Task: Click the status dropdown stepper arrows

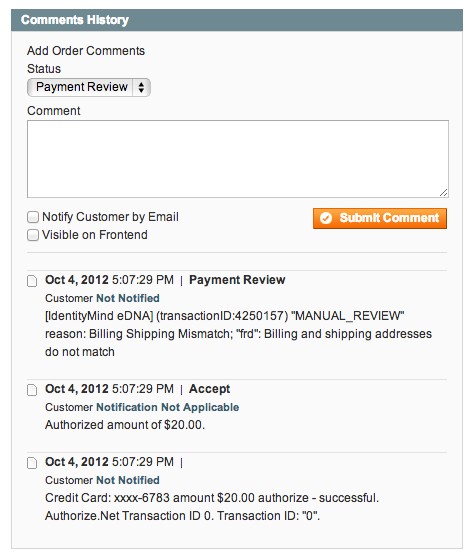Action: pyautogui.click(x=141, y=87)
